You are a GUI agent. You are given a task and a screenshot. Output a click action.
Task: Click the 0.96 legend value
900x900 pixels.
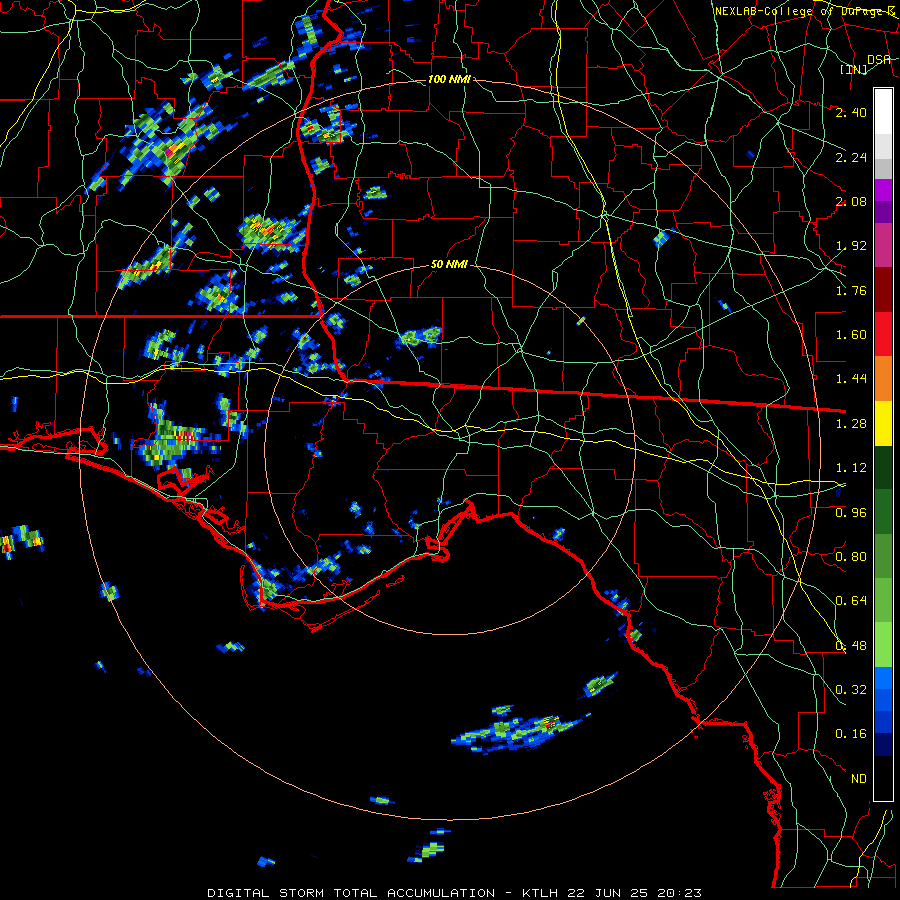851,512
